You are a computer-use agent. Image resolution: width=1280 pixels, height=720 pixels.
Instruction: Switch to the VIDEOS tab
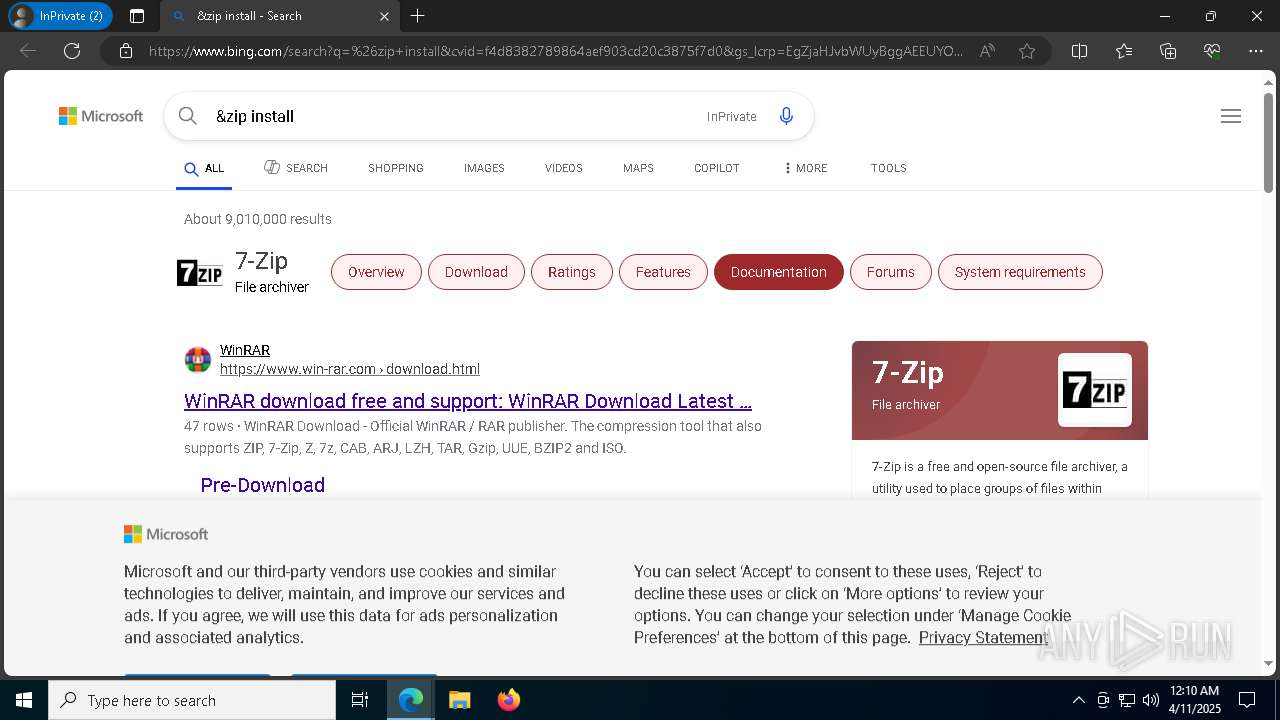pos(564,168)
